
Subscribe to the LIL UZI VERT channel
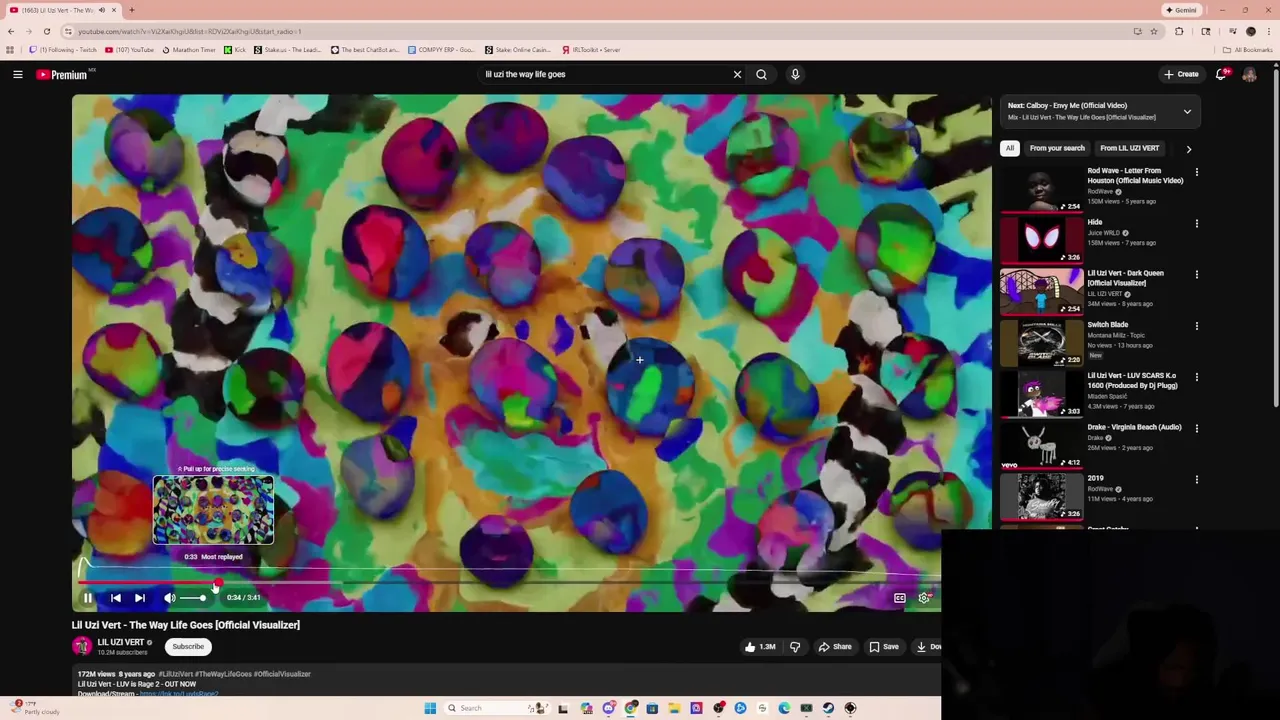pyautogui.click(x=188, y=646)
